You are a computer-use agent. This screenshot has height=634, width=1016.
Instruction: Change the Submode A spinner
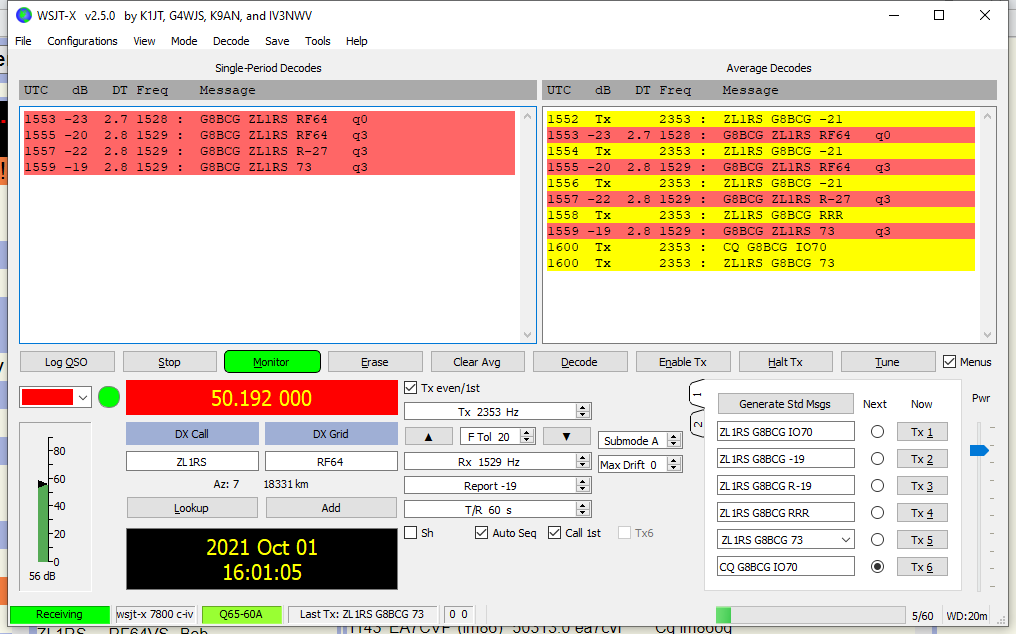click(674, 441)
